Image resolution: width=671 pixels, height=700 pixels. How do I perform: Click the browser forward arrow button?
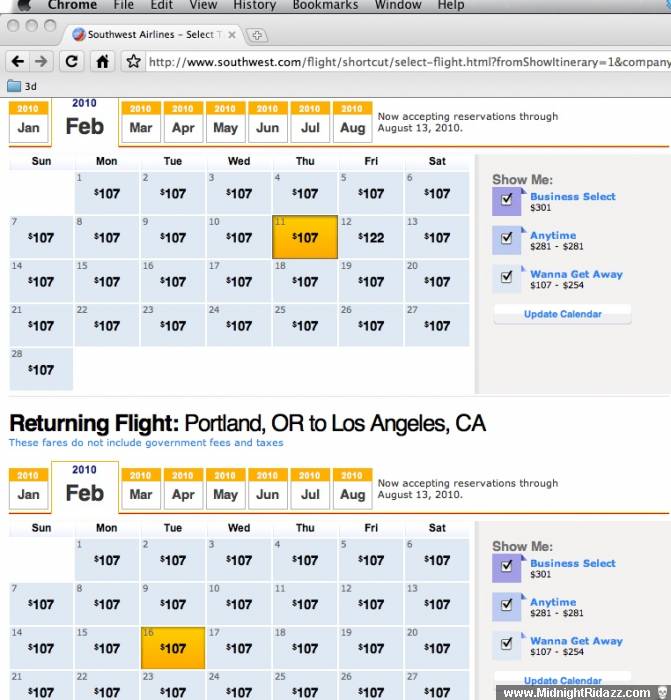(x=41, y=61)
